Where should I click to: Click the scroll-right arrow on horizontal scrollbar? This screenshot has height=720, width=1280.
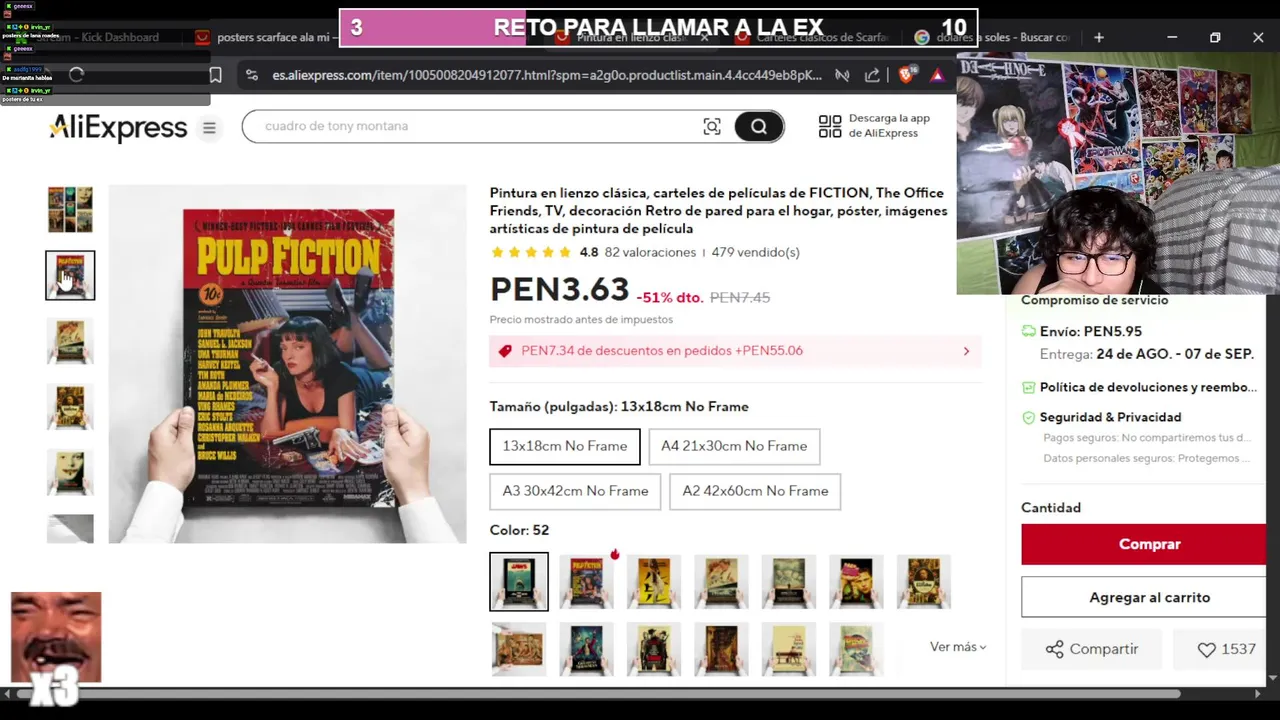pyautogui.click(x=1257, y=693)
